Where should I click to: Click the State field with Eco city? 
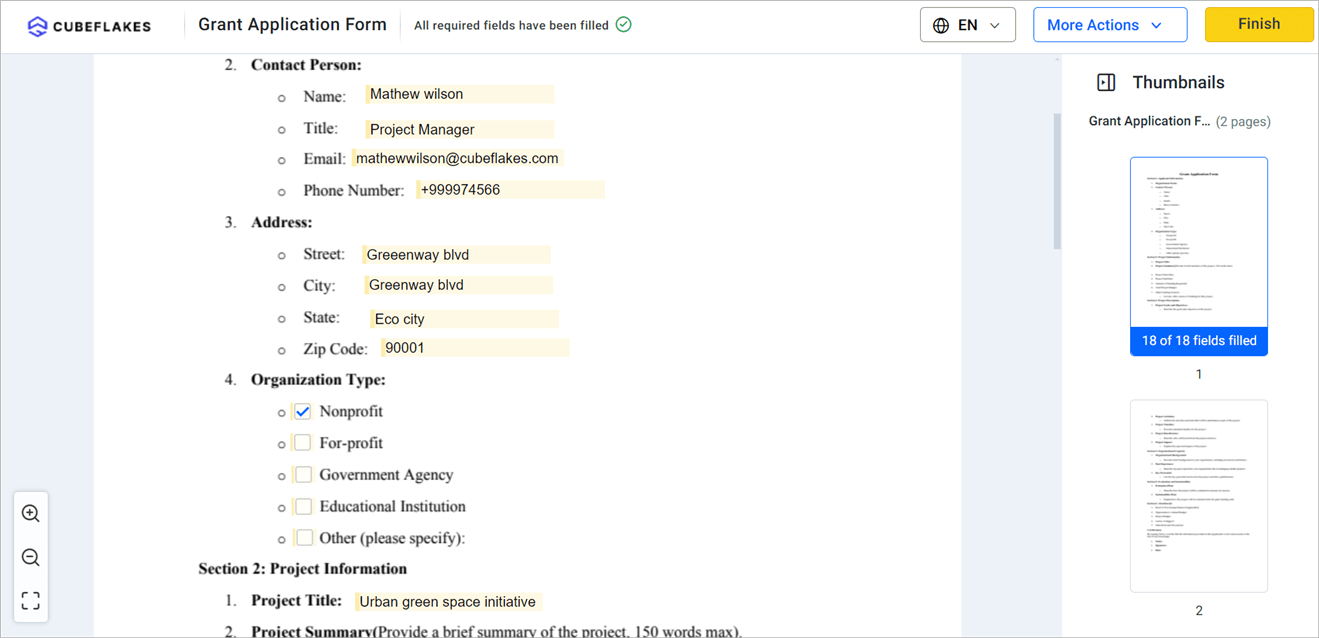(464, 319)
